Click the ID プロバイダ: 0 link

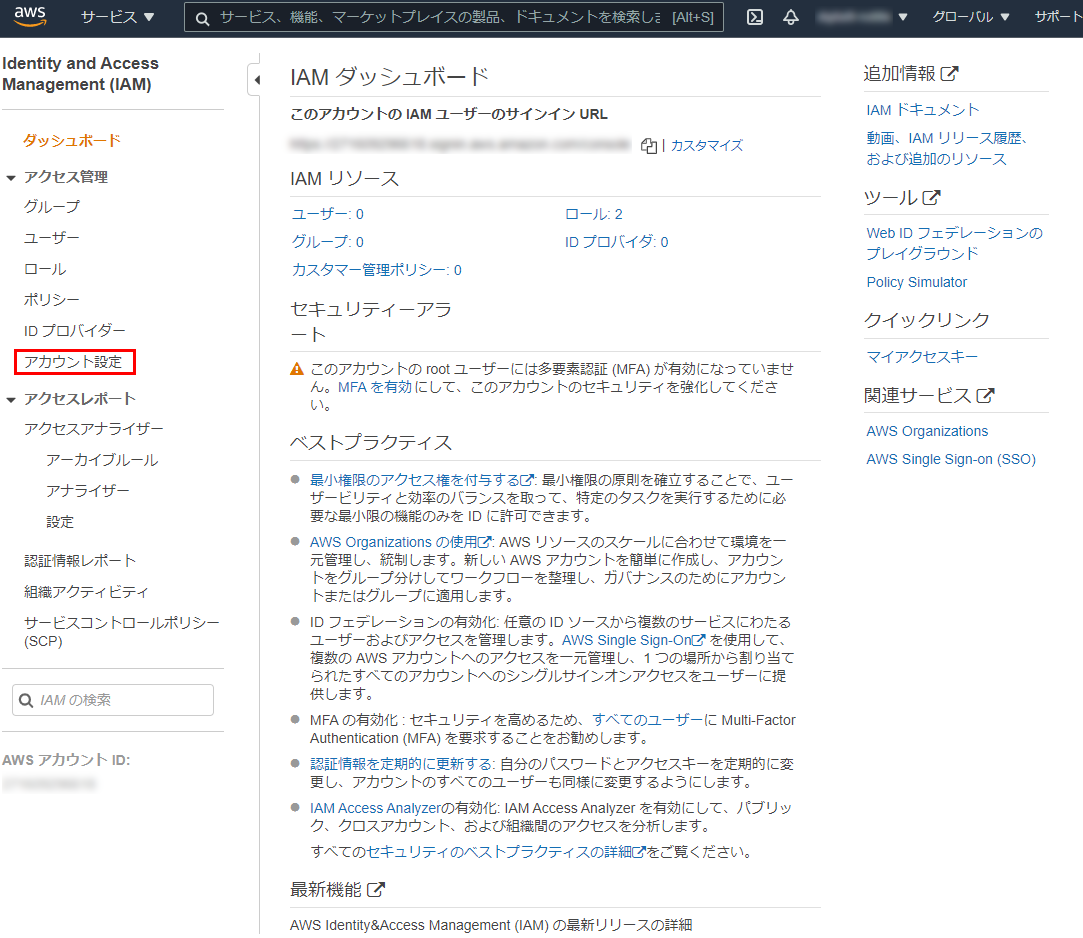tap(617, 242)
